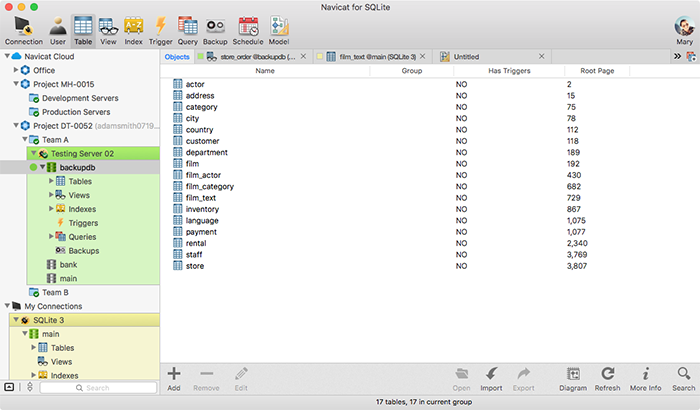The image size is (700, 410).
Task: Show More Info panel
Action: click(646, 379)
